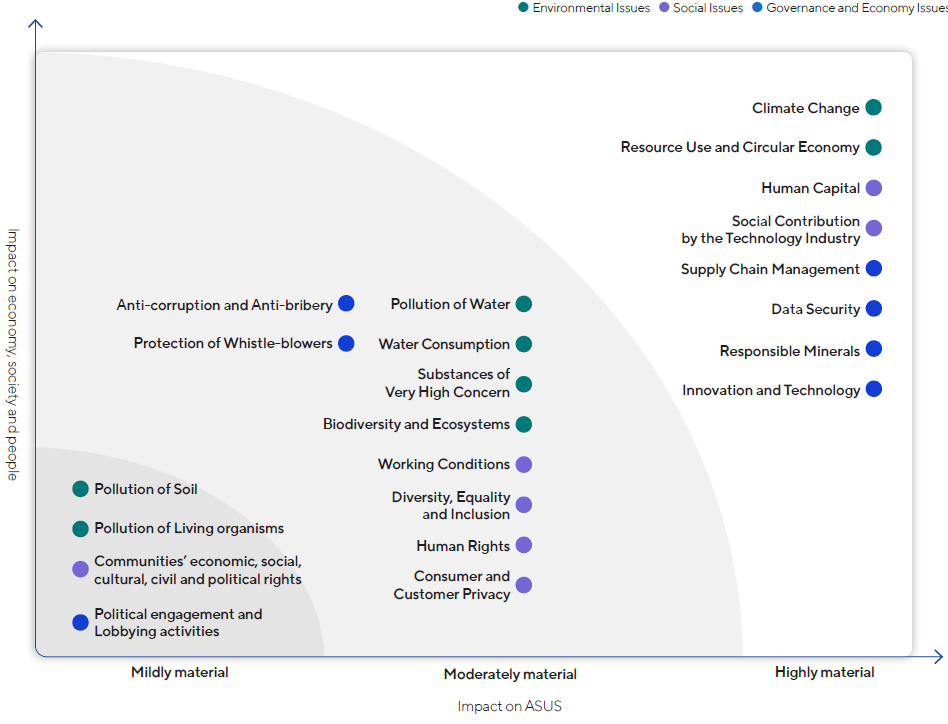The height and width of the screenshot is (724, 948).
Task: Click the Pollution of Soil dot
Action: (x=81, y=489)
